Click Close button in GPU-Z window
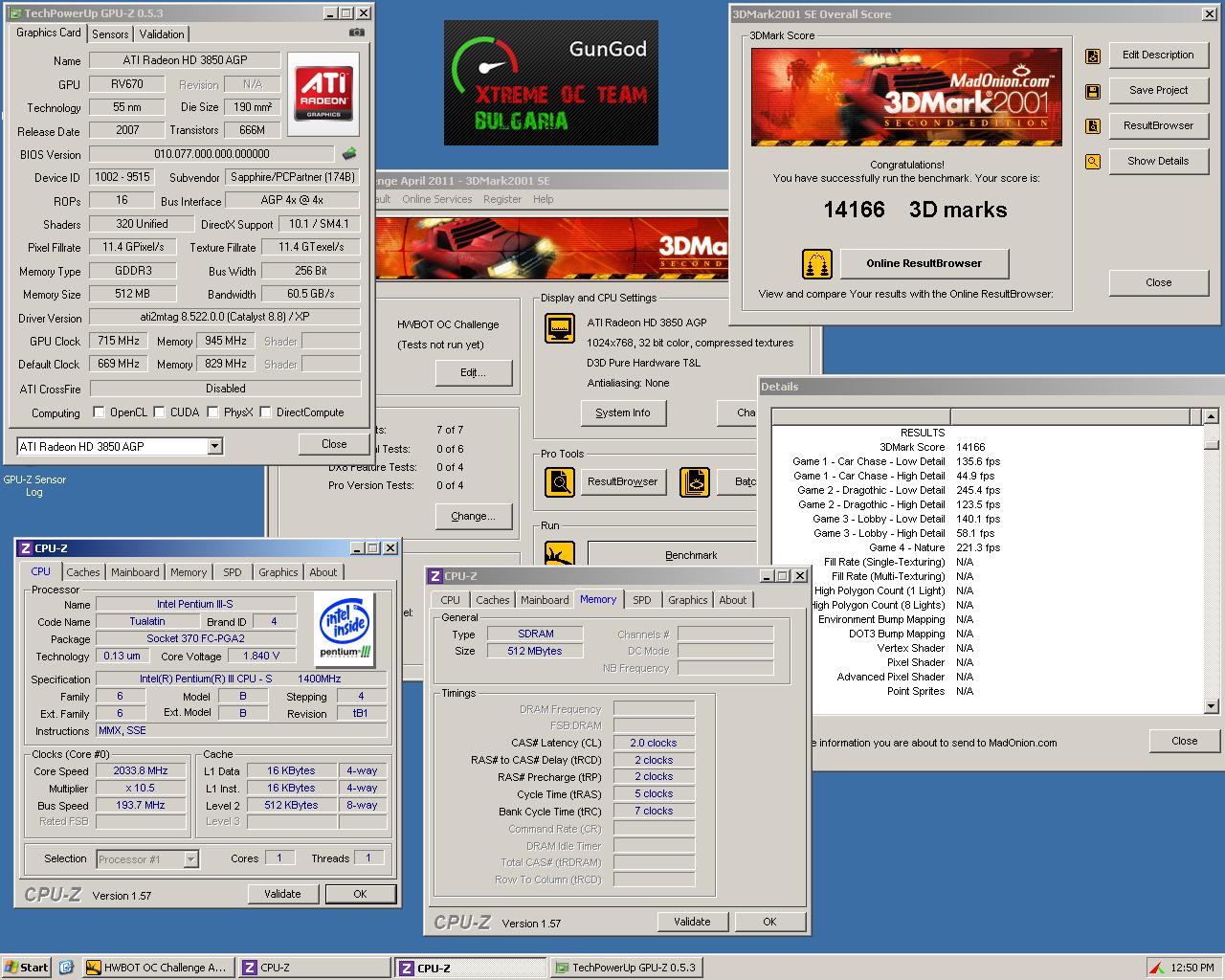Image resolution: width=1225 pixels, height=980 pixels. [x=334, y=444]
